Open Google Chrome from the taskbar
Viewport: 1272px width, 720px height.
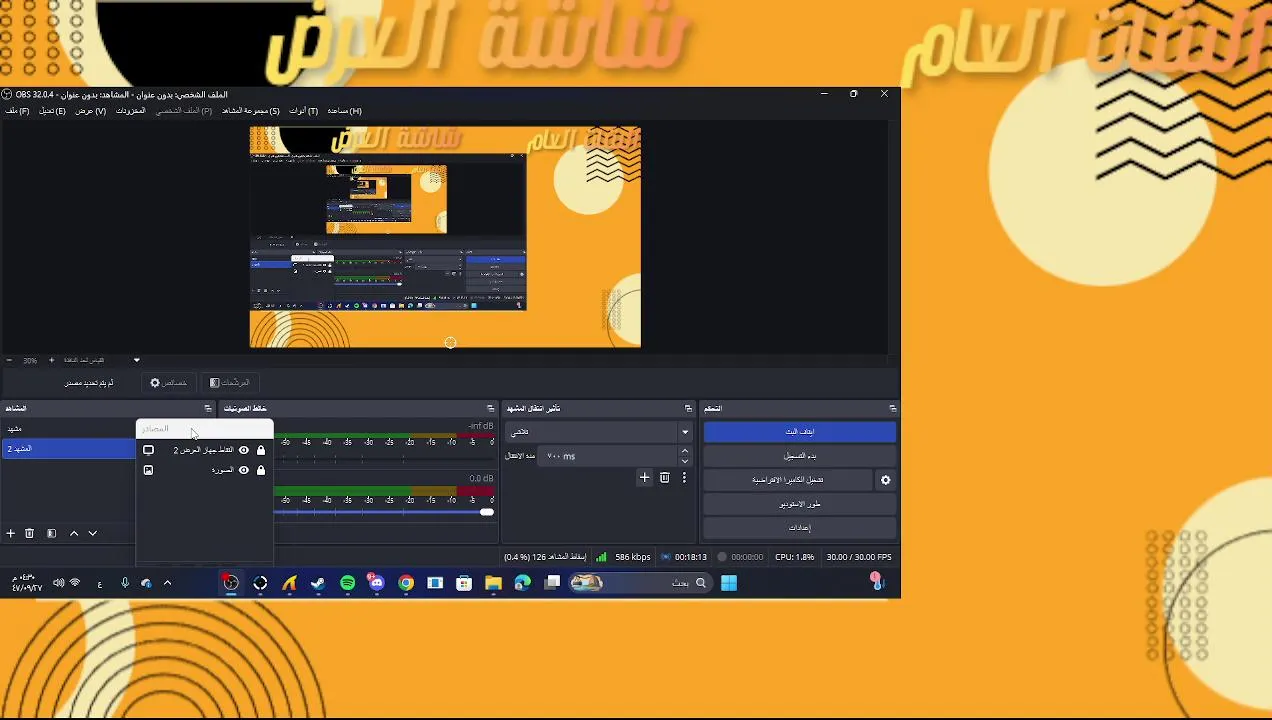(x=406, y=583)
